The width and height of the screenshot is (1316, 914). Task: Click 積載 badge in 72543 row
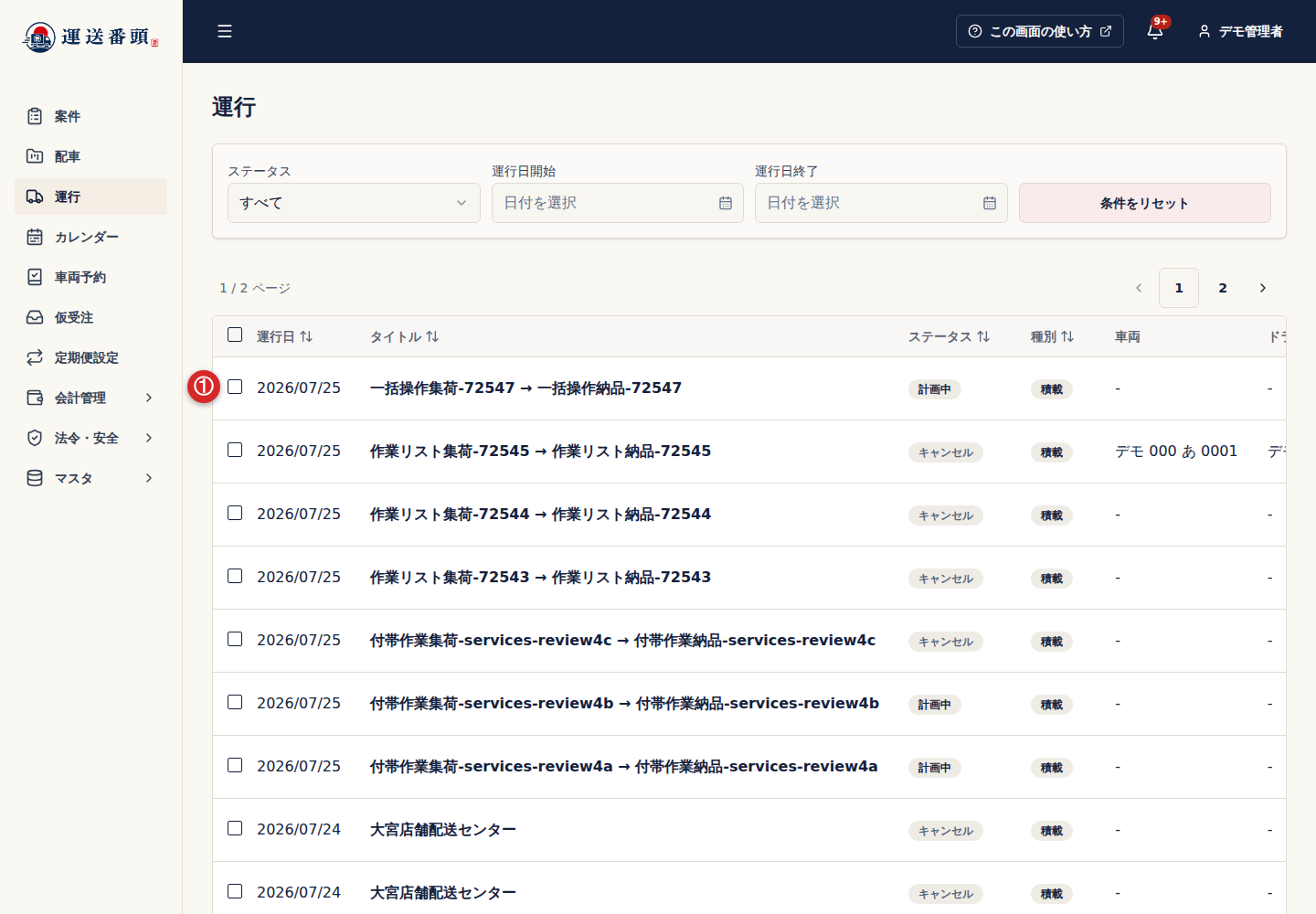coord(1051,579)
